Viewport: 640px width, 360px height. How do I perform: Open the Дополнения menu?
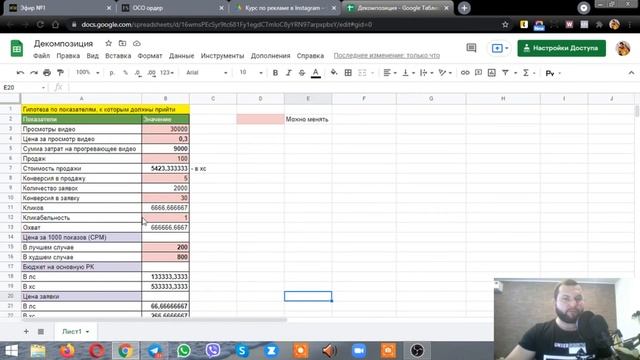[271, 56]
